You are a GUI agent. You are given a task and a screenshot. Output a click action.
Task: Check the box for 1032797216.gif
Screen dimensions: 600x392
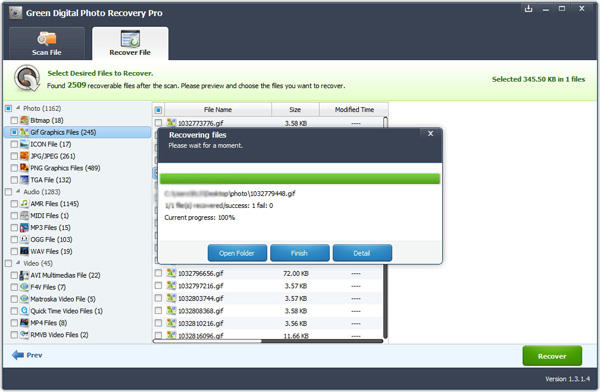pyautogui.click(x=158, y=286)
